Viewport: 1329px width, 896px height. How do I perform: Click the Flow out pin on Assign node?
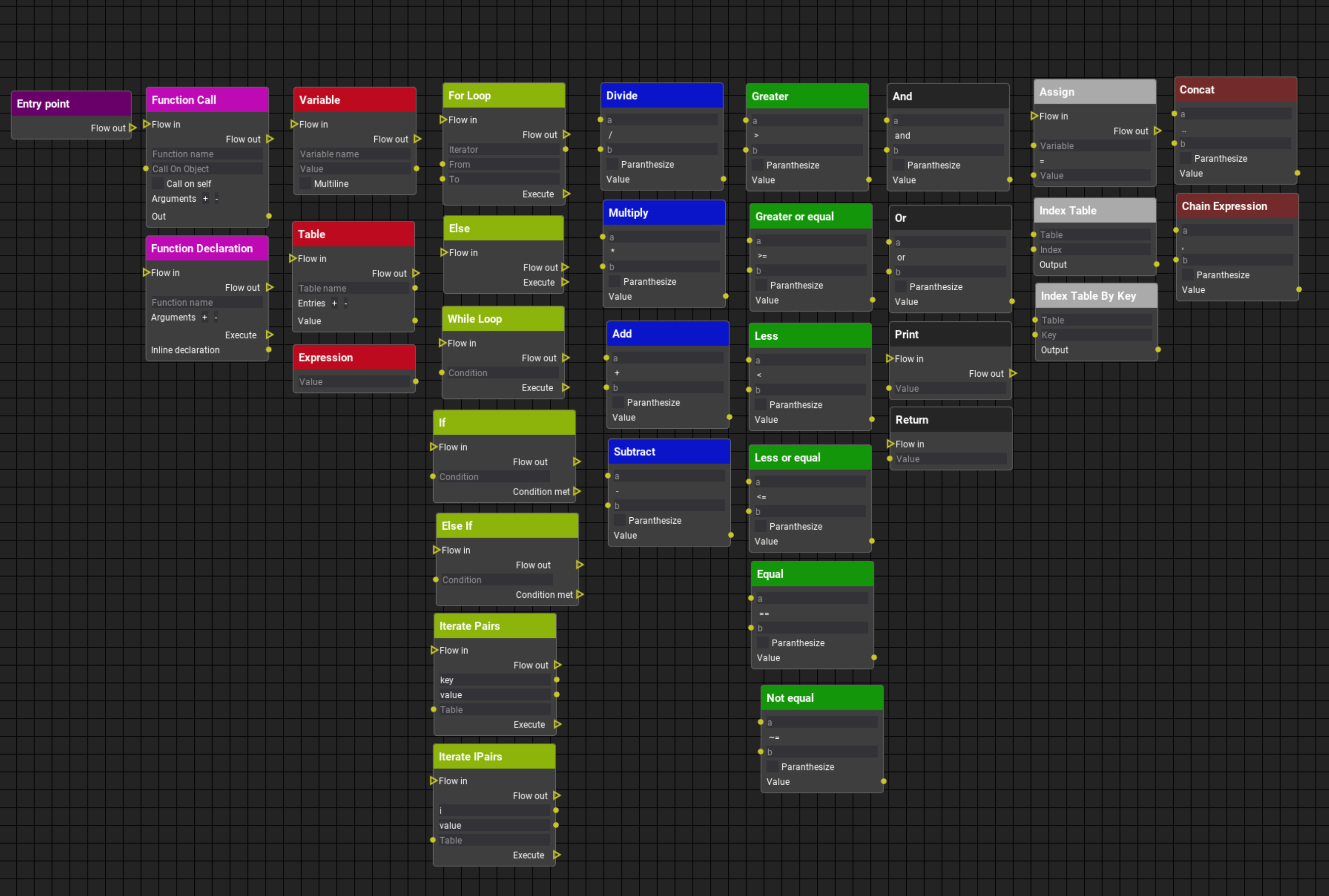pyautogui.click(x=1157, y=131)
